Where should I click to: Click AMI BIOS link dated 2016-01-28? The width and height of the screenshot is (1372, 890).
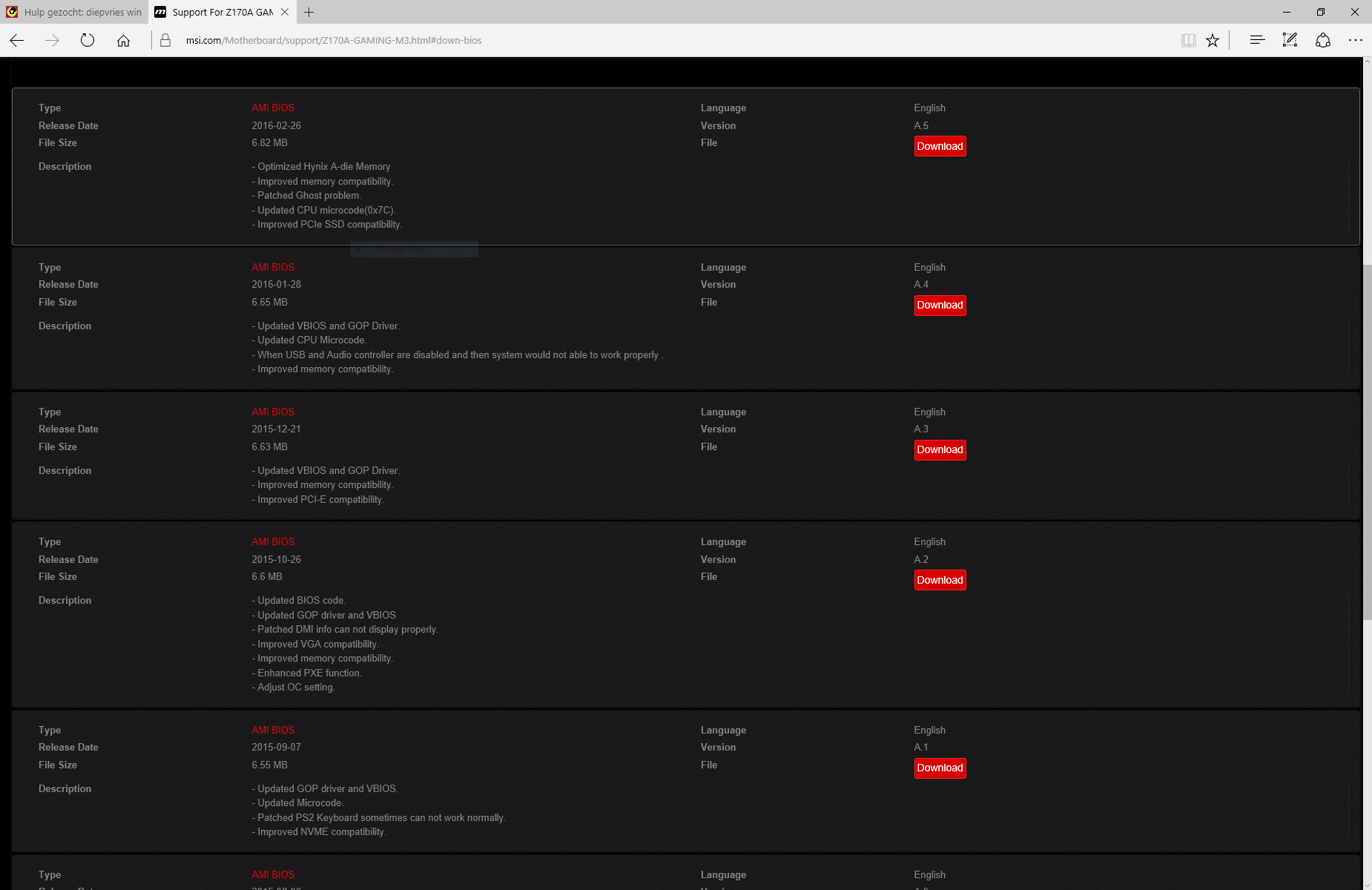point(273,267)
